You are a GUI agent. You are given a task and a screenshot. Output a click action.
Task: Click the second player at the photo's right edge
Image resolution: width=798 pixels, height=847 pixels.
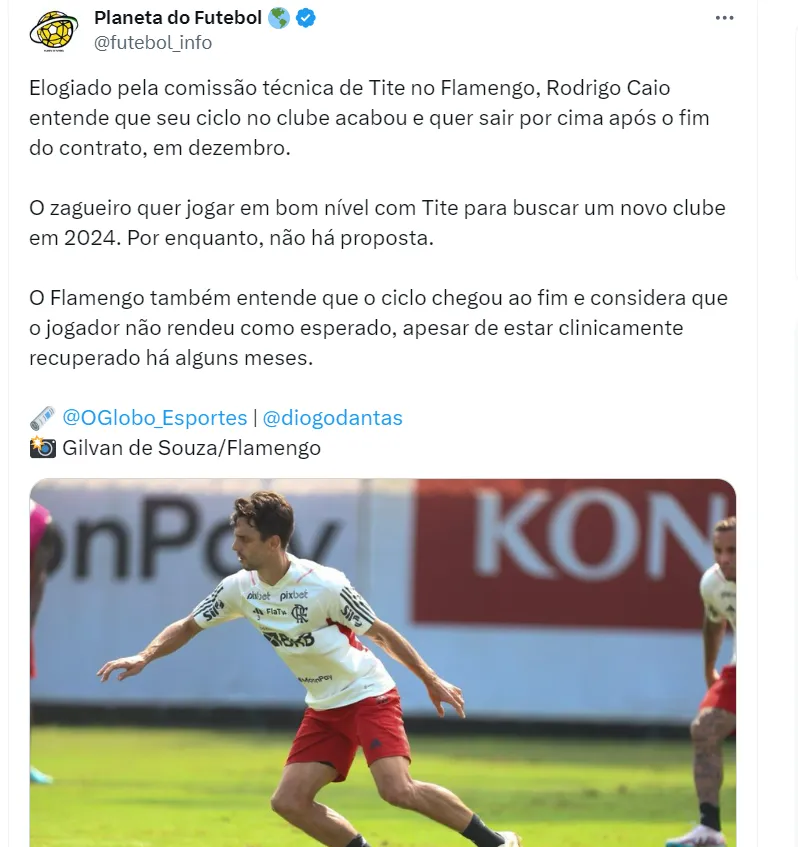point(714,681)
